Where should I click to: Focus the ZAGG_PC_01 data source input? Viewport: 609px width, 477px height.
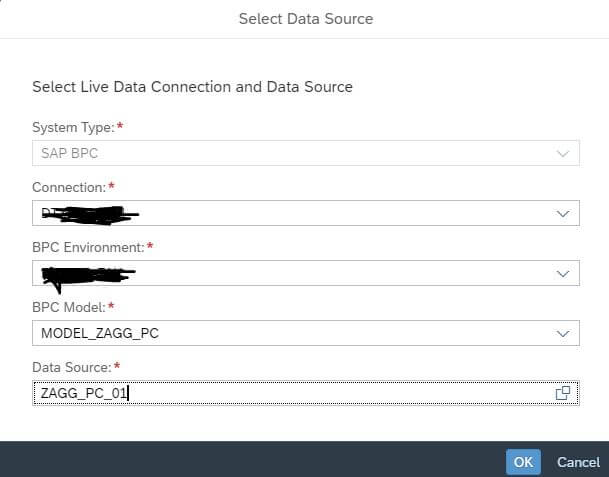[306, 393]
